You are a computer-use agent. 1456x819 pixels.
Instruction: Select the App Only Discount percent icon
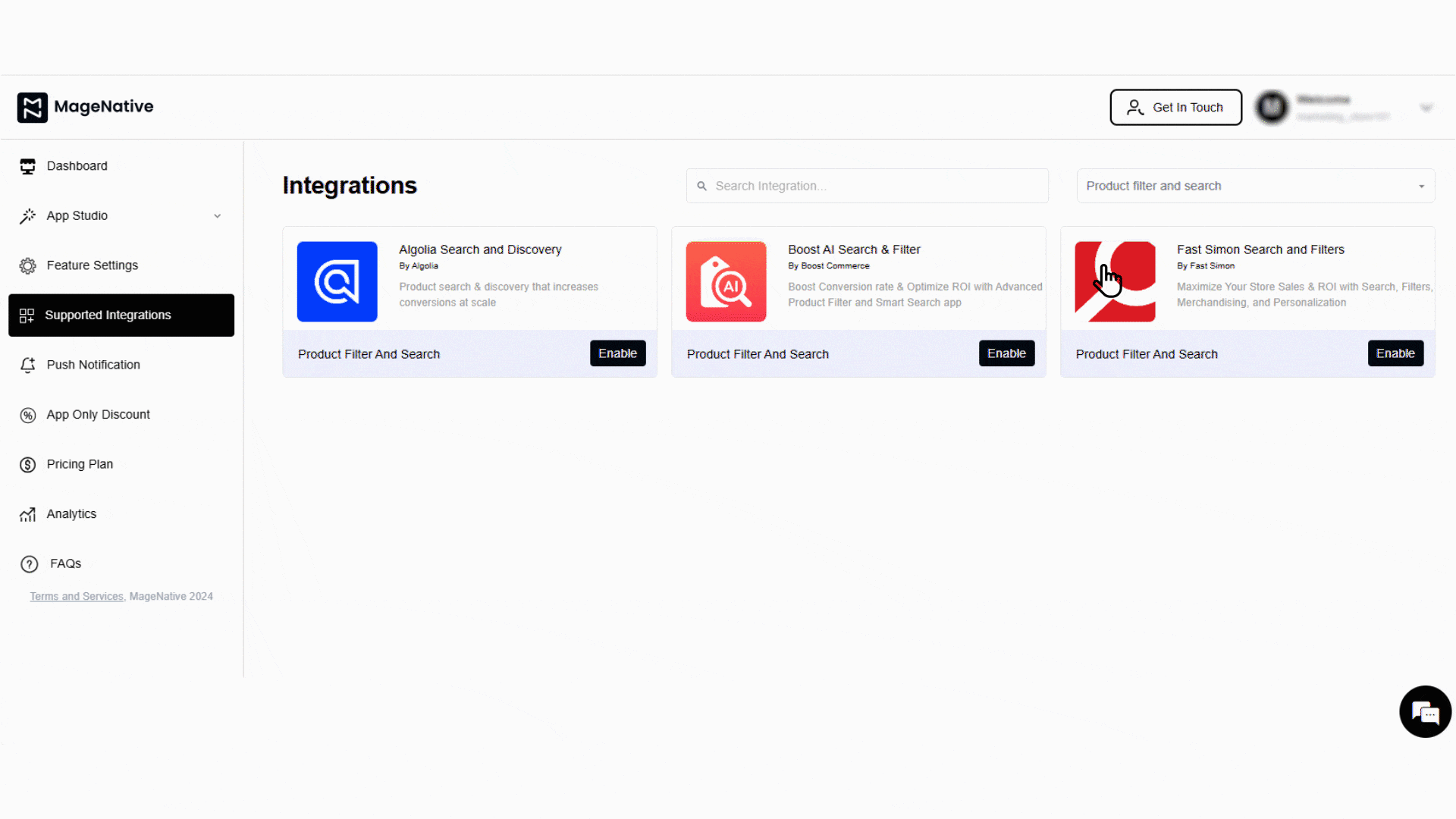click(28, 415)
